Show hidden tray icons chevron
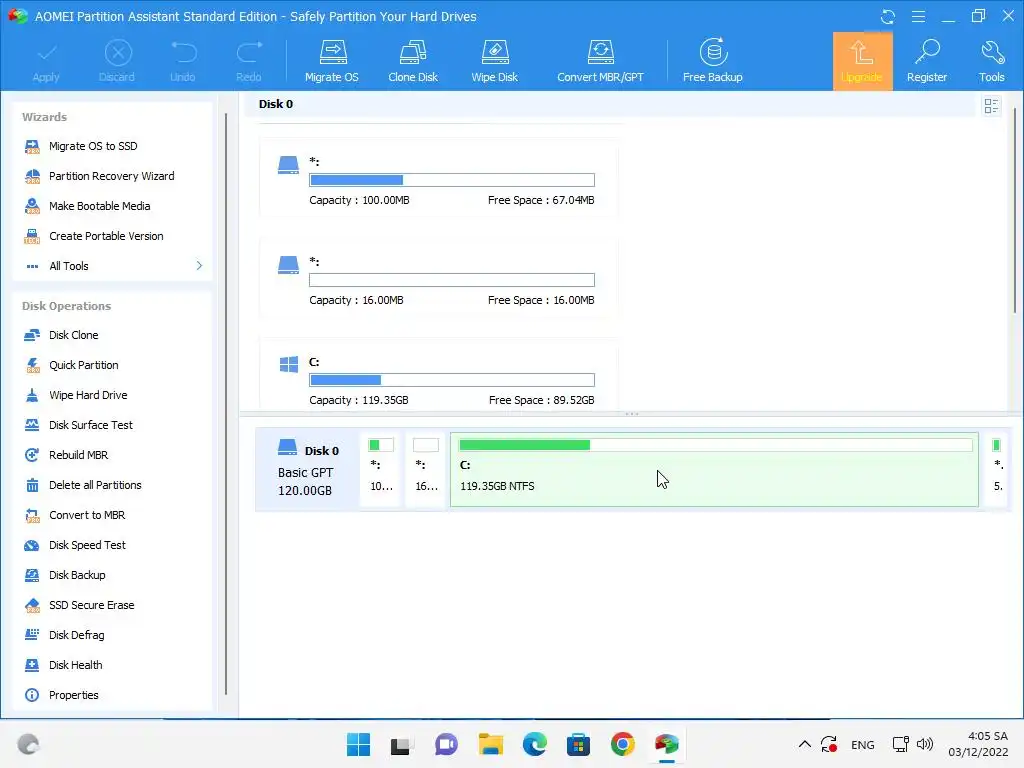This screenshot has height=768, width=1024. [x=805, y=744]
